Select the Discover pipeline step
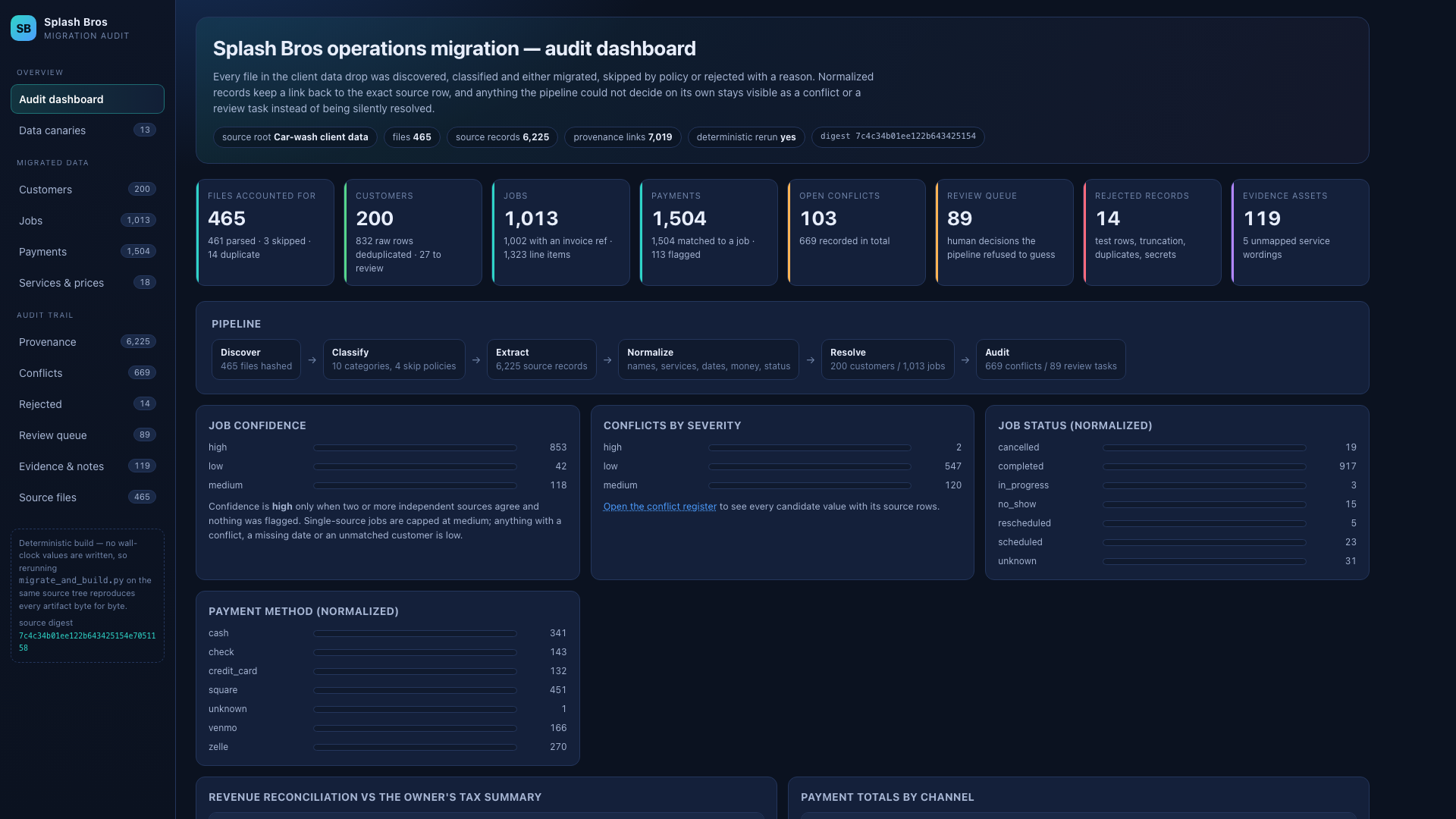The height and width of the screenshot is (819, 1456). 256,359
